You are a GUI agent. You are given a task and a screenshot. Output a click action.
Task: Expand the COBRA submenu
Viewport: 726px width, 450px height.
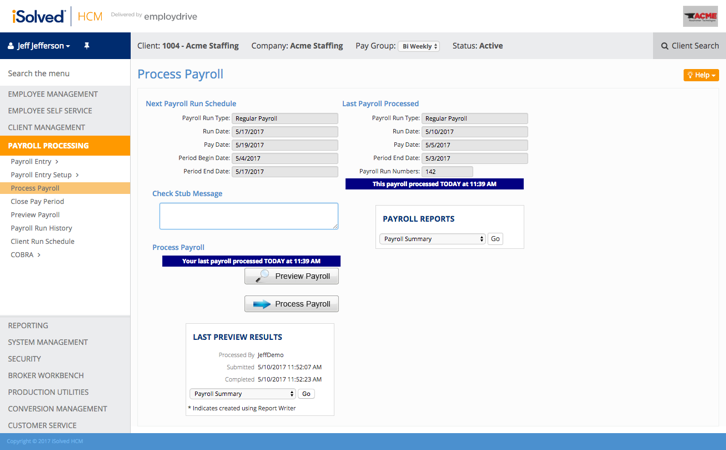click(25, 255)
